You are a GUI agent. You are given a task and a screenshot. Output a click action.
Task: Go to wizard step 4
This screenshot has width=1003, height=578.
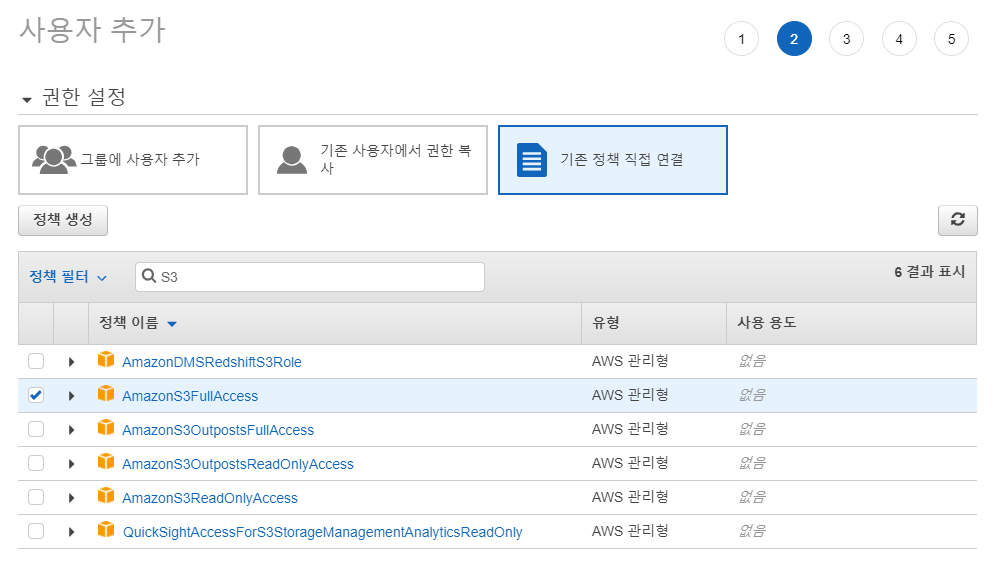click(x=899, y=39)
